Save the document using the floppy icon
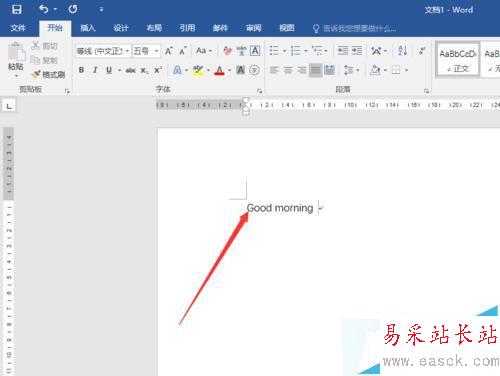The image size is (500, 376). coord(16,9)
